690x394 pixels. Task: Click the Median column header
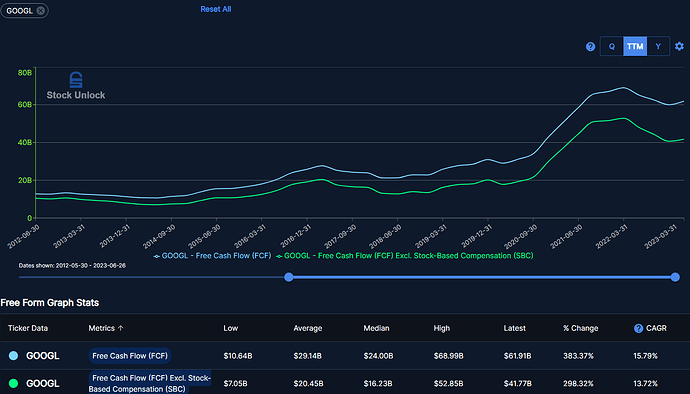376,328
